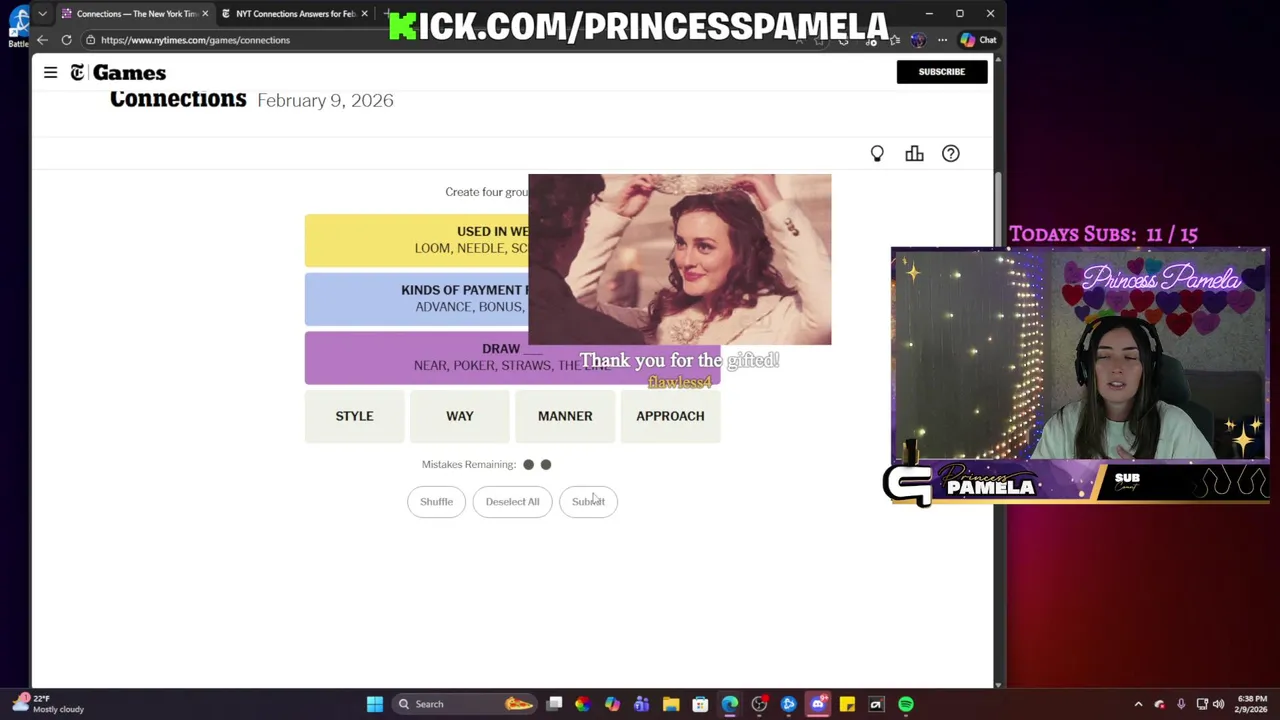Click the volume speaker tray icon
The image size is (1280, 720).
(1218, 704)
